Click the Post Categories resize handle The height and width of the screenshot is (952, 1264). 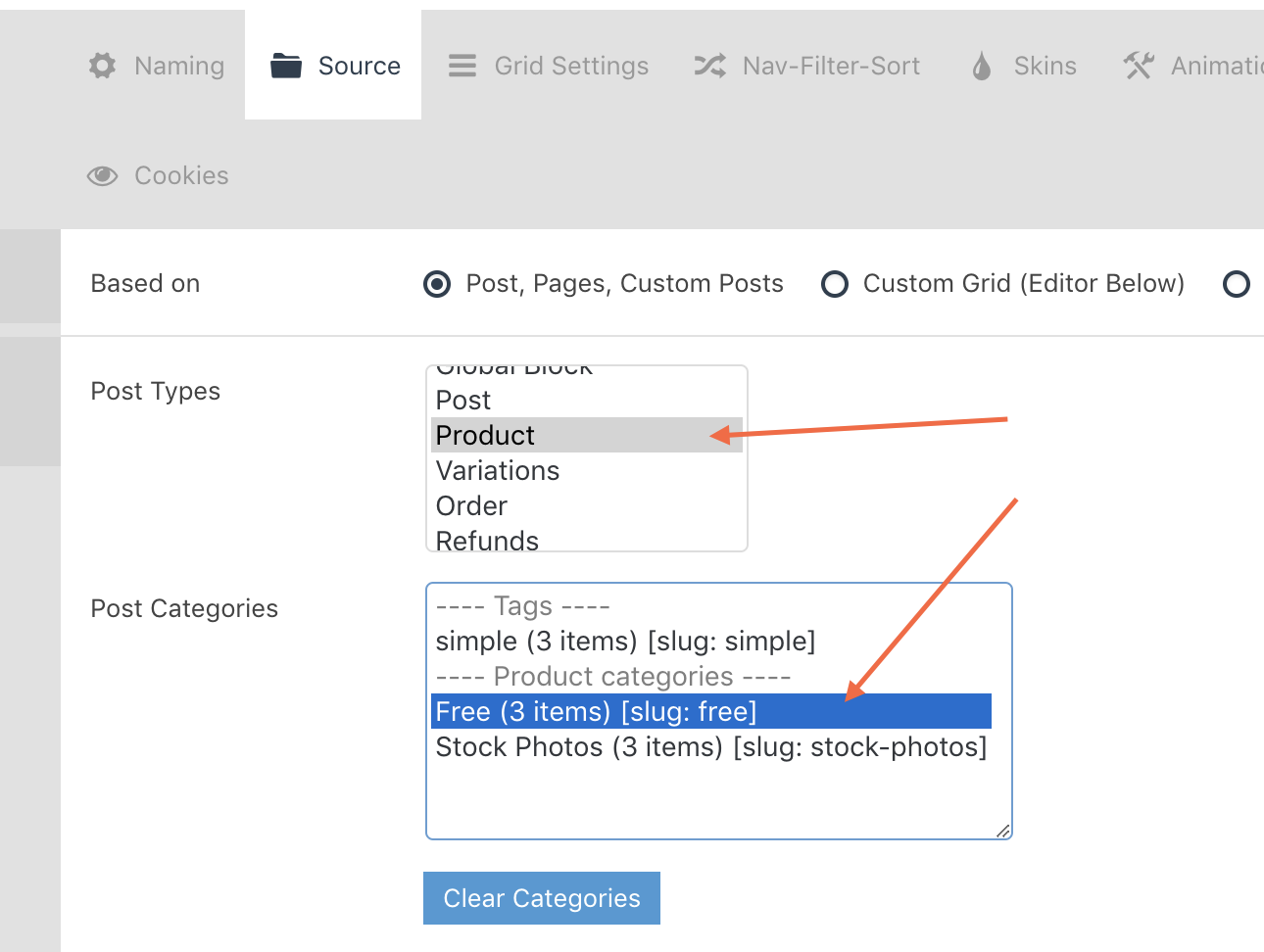1002,831
